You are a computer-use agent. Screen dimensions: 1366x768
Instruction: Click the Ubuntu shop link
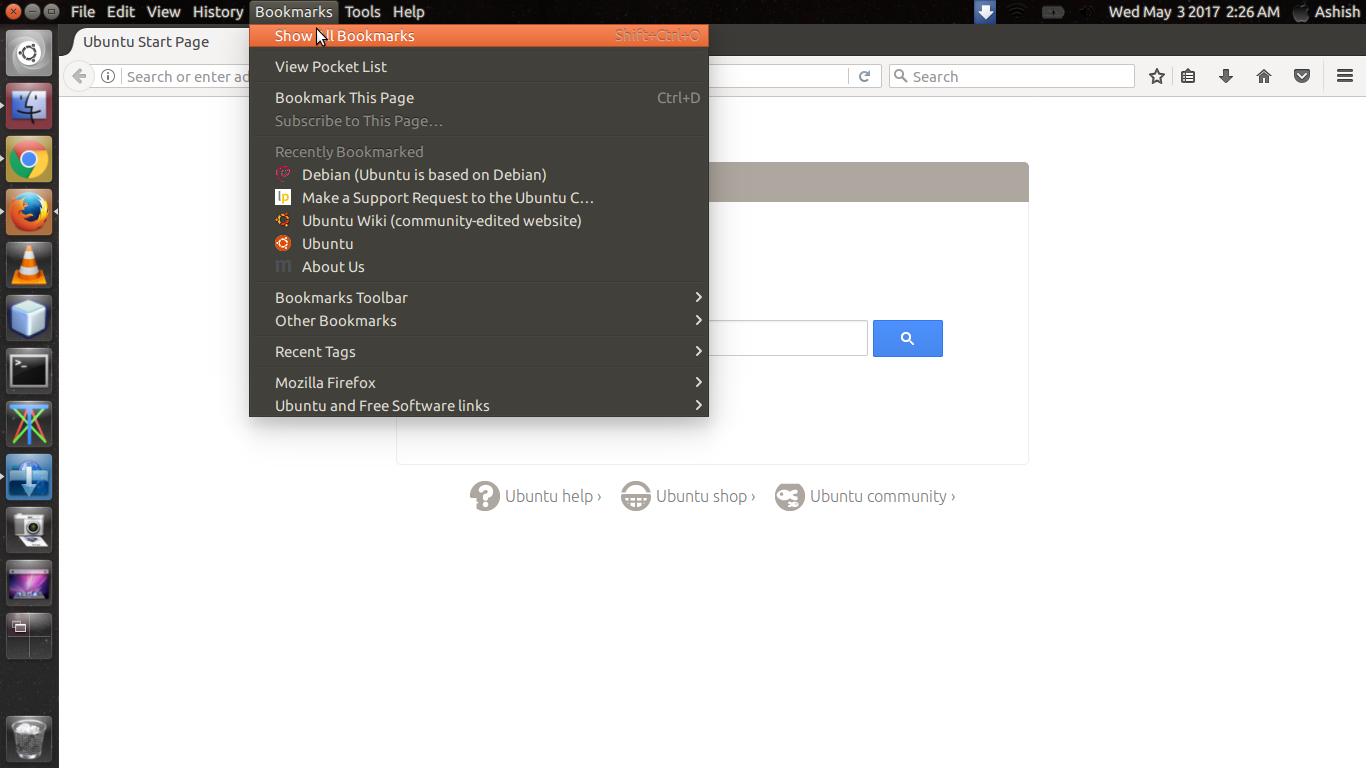tap(688, 496)
